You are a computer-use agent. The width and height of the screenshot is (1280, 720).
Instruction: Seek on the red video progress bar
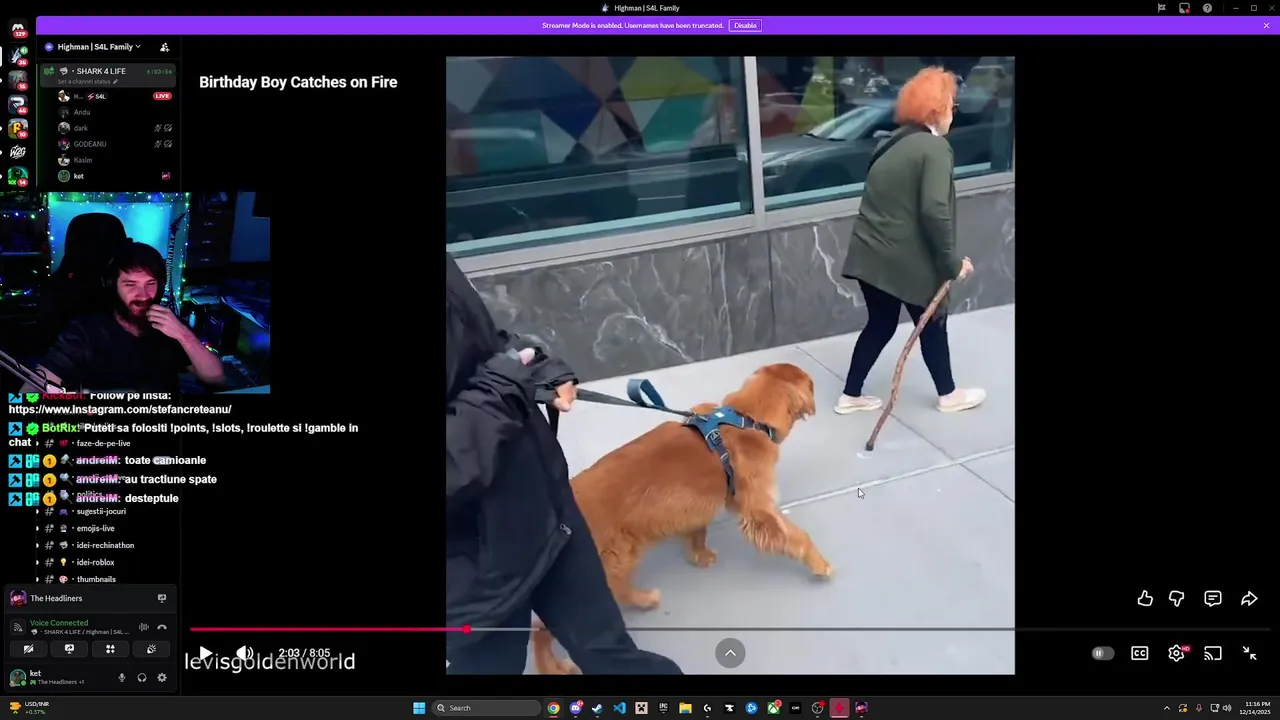[x=328, y=629]
